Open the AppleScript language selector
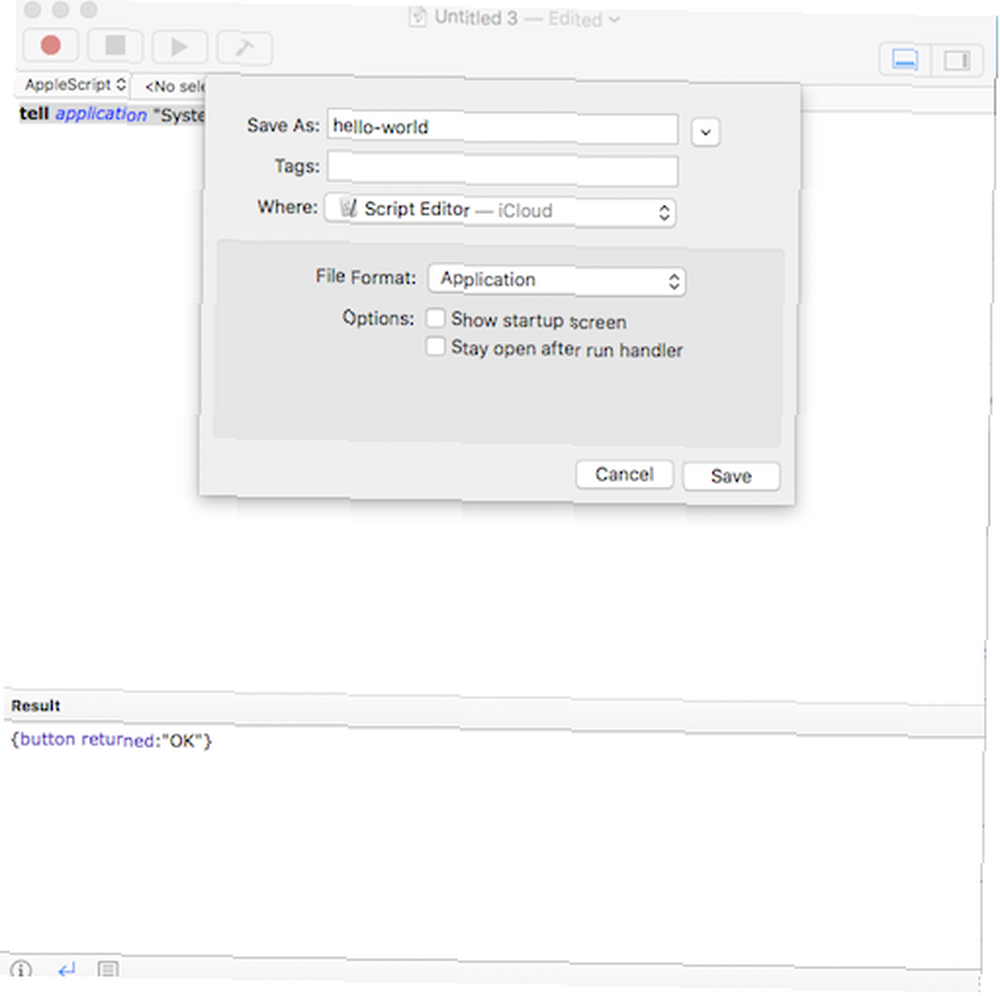Image resolution: width=1000 pixels, height=996 pixels. coord(74,85)
